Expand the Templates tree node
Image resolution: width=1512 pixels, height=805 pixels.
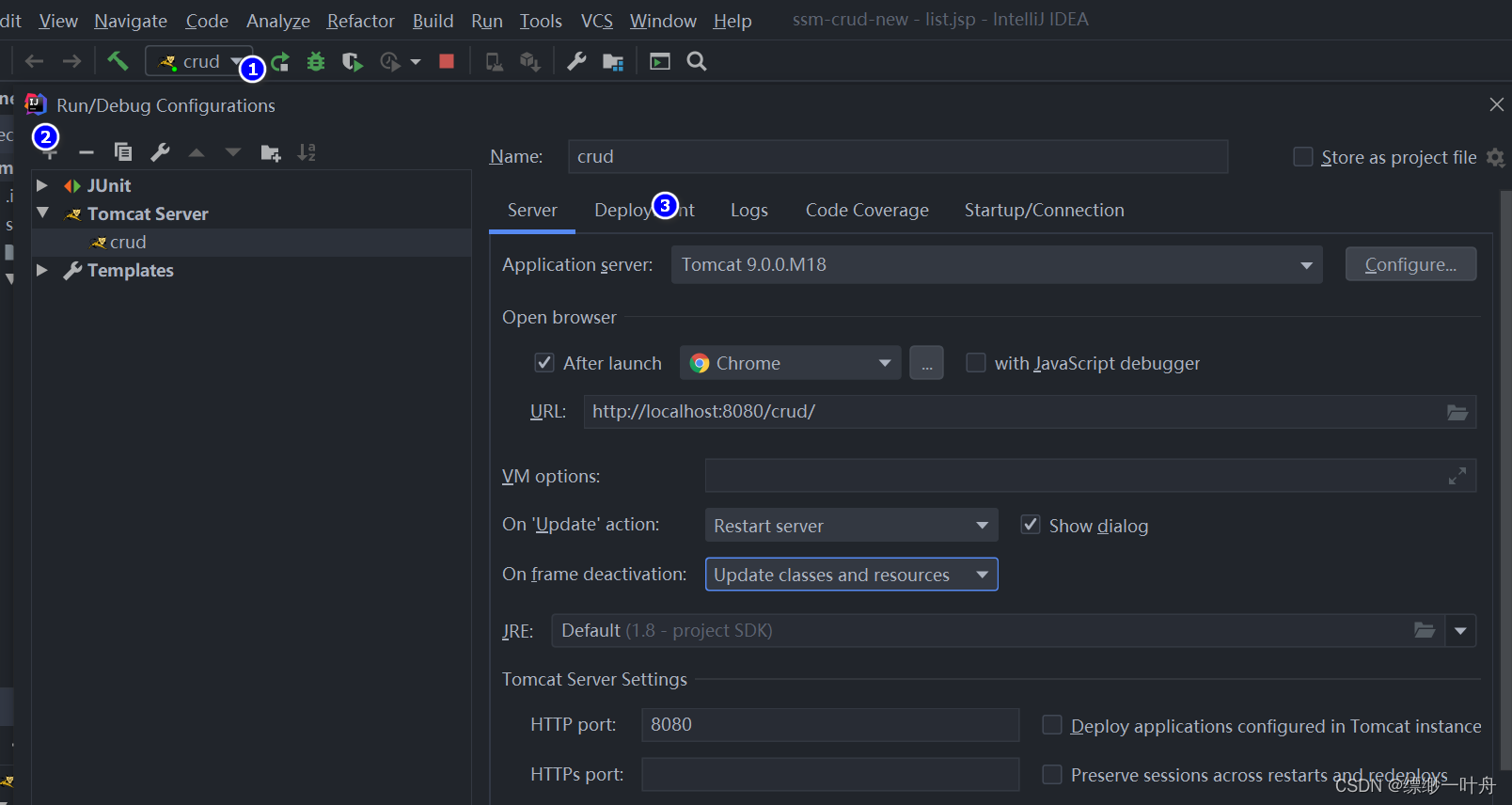tap(41, 270)
